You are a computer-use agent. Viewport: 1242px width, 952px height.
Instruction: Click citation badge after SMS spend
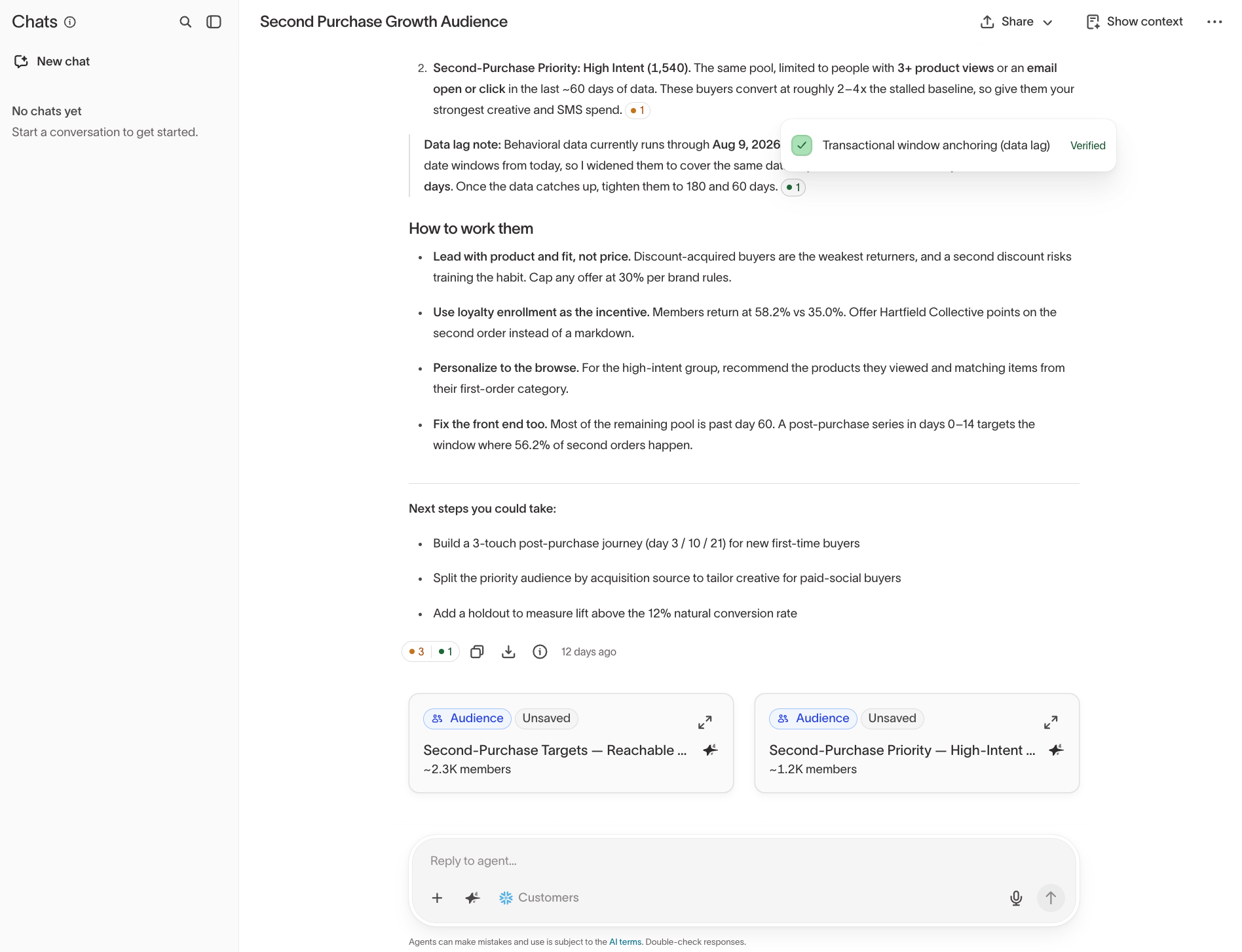637,110
